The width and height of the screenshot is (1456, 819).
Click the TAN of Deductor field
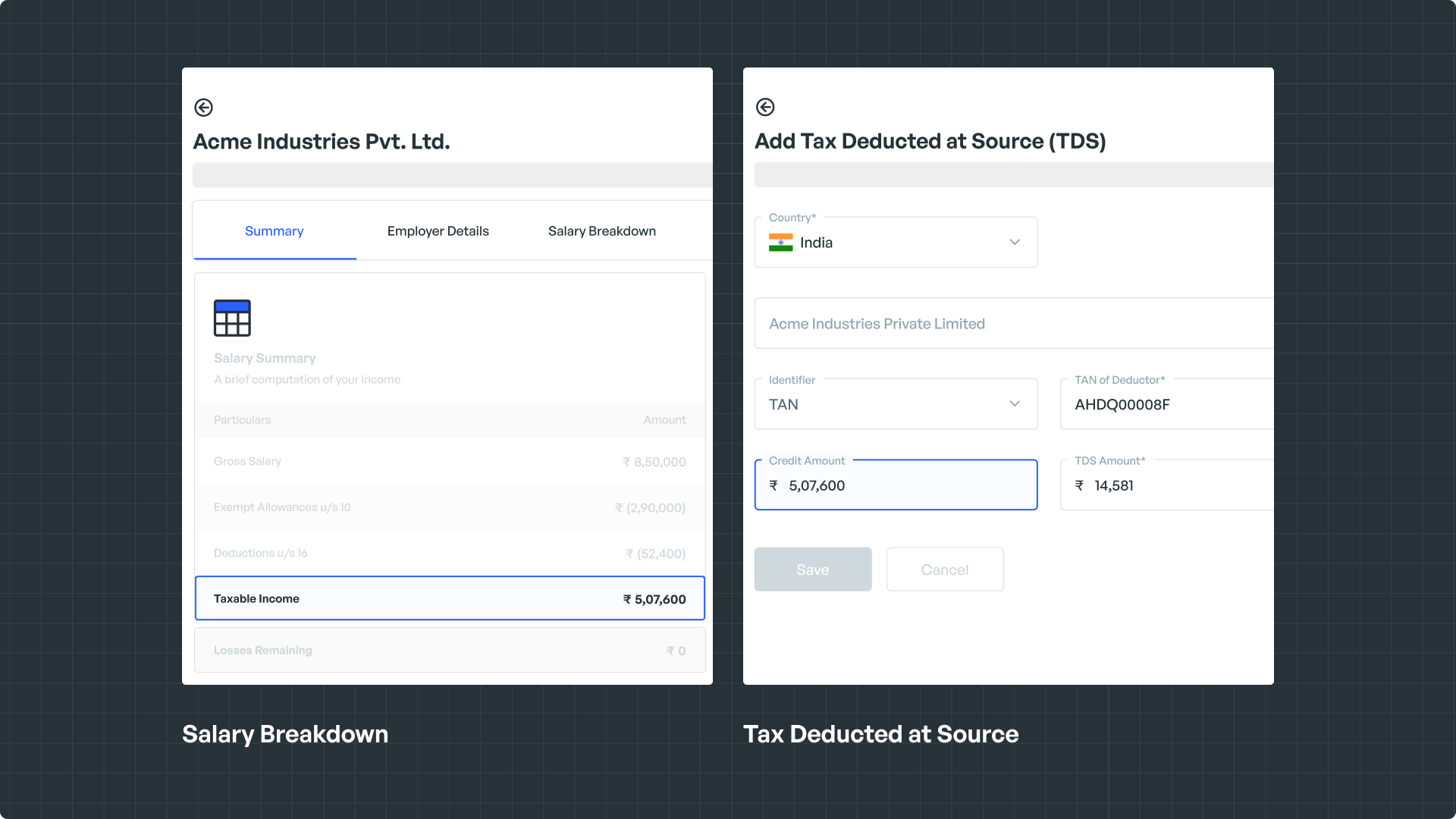(1167, 404)
